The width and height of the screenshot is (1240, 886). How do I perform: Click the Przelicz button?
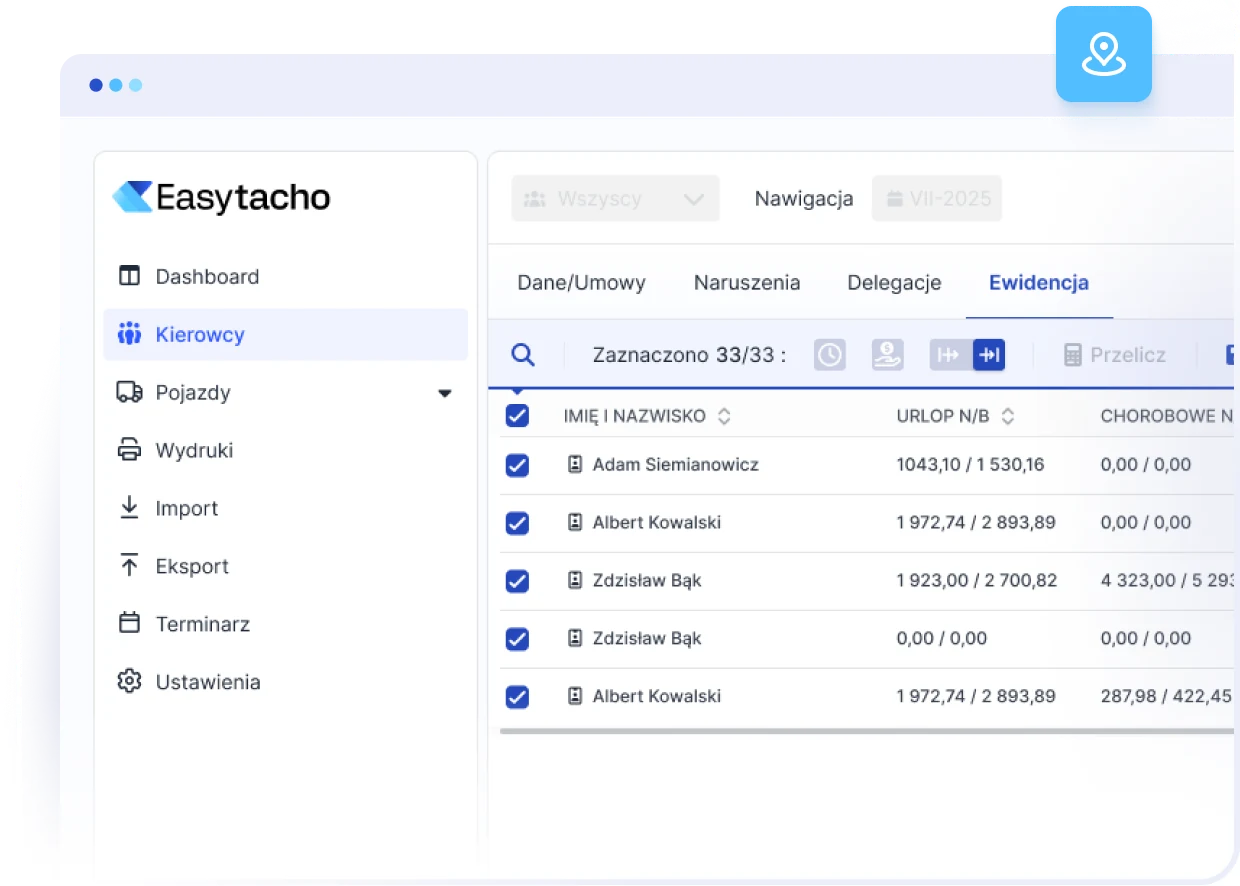[x=1114, y=355]
